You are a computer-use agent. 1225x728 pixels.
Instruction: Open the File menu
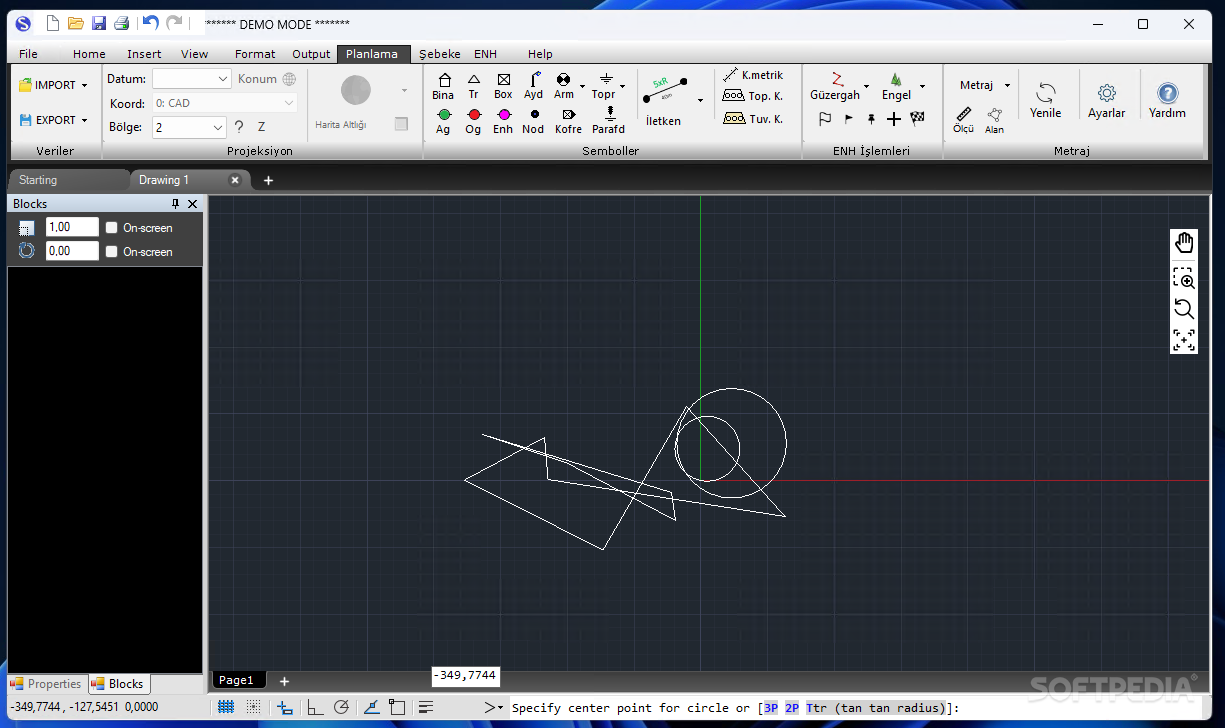(28, 54)
